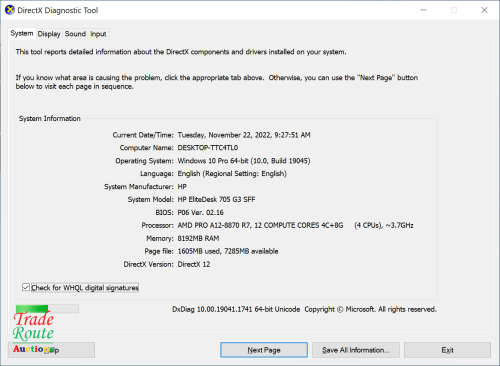Image resolution: width=500 pixels, height=366 pixels.
Task: Click the Exit button
Action: click(x=447, y=350)
